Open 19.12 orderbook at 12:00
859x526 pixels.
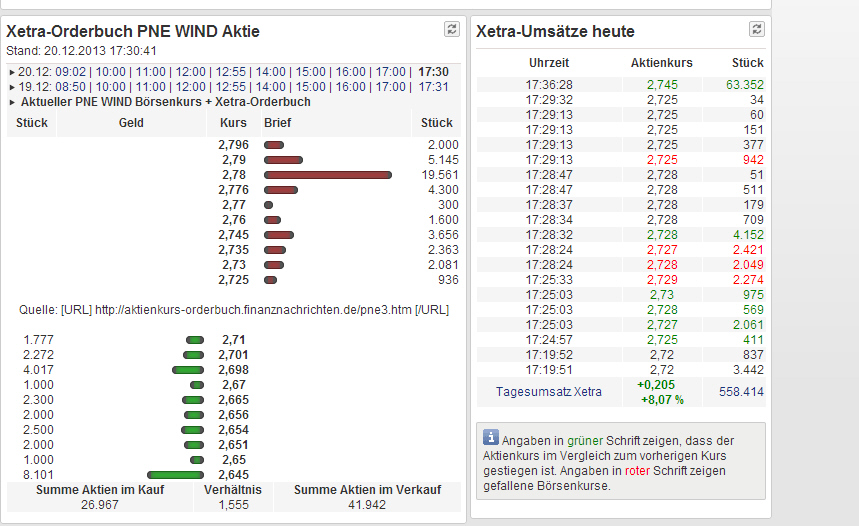(191, 87)
